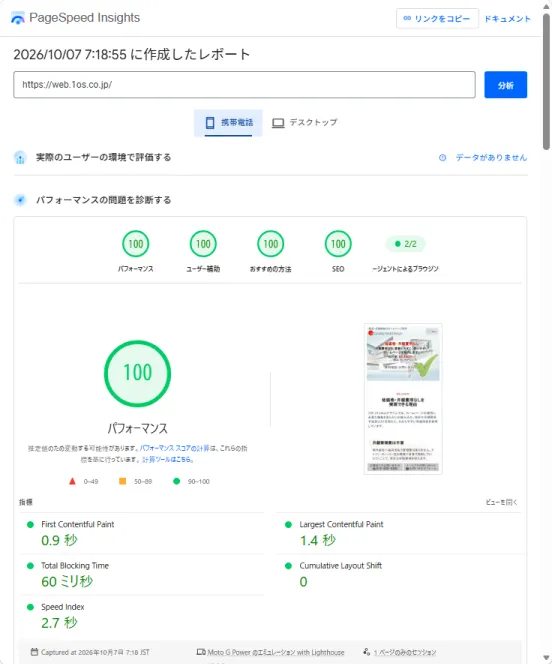Screen dimensions: 552x664
Task: Open the データがありません link
Action: point(491,158)
